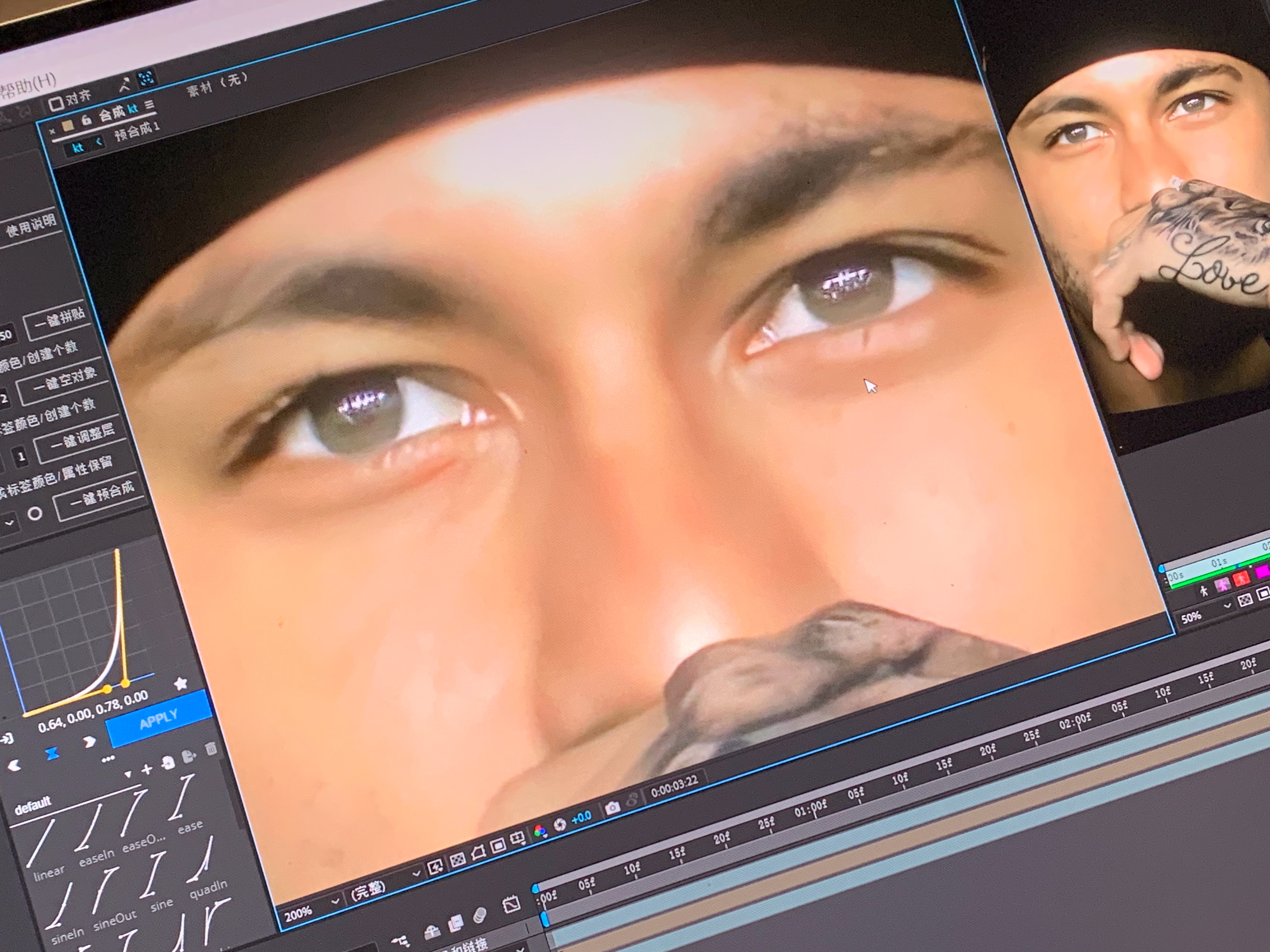
Task: Select the blue hourglass keyframe icon
Action: pos(52,753)
